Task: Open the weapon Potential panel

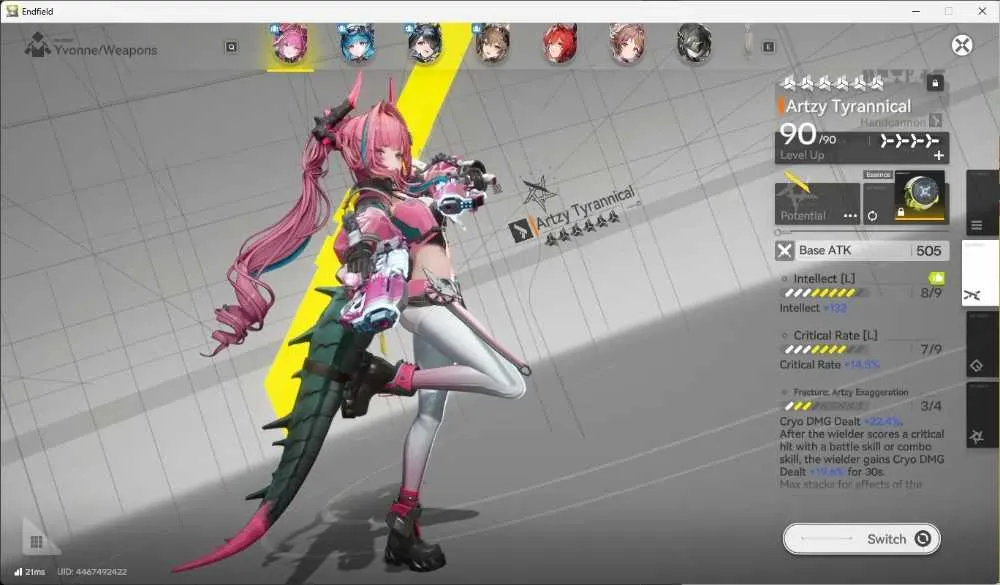Action: [818, 204]
